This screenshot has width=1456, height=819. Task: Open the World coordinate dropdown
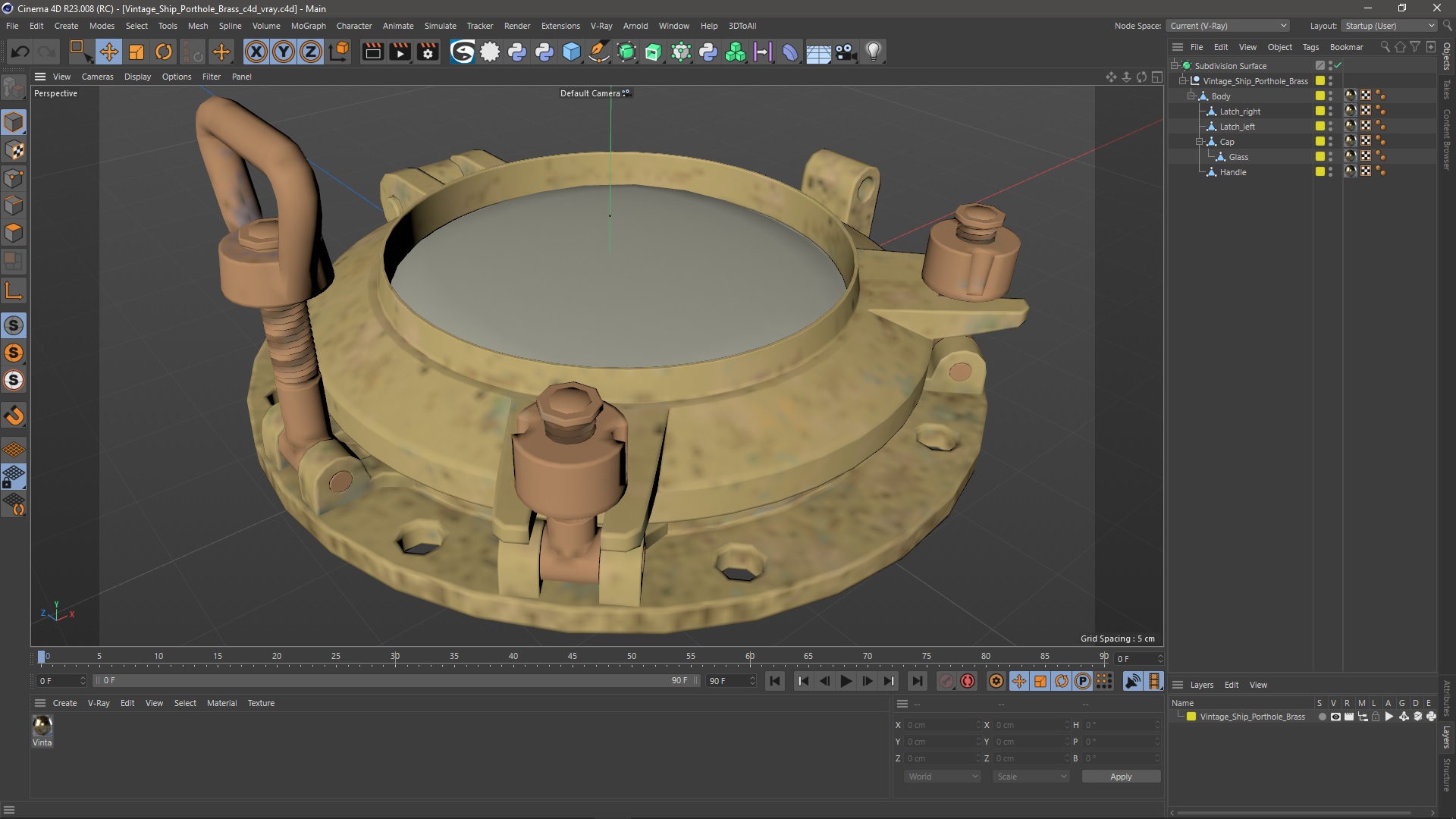point(943,777)
